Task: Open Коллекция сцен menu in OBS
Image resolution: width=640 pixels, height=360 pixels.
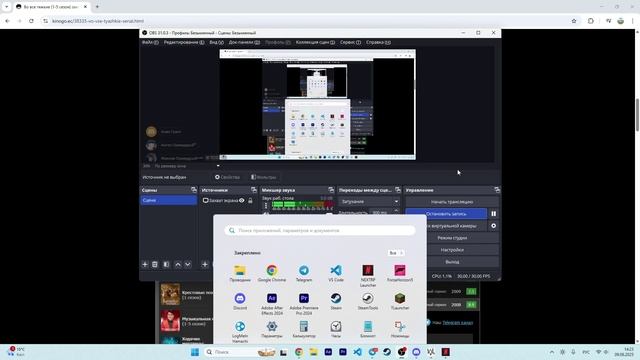Action: click(315, 42)
